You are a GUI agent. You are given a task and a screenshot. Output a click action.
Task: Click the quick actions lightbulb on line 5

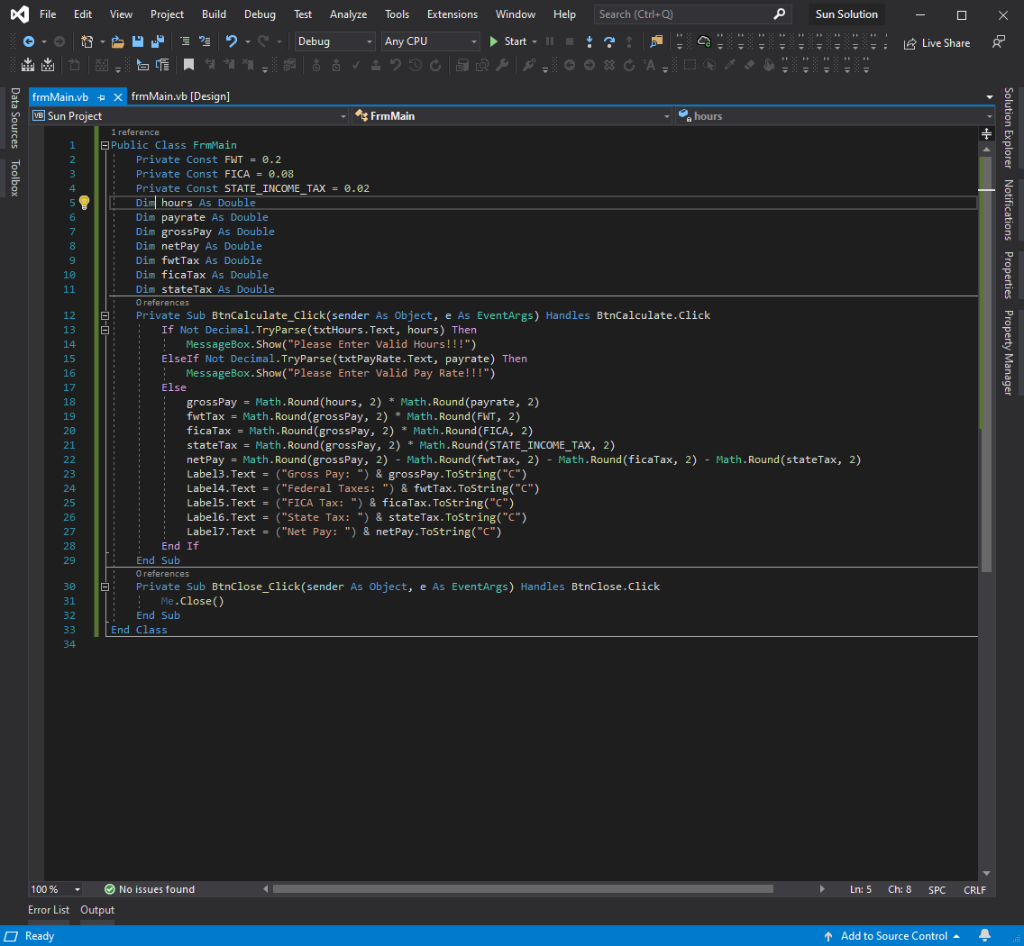click(84, 202)
